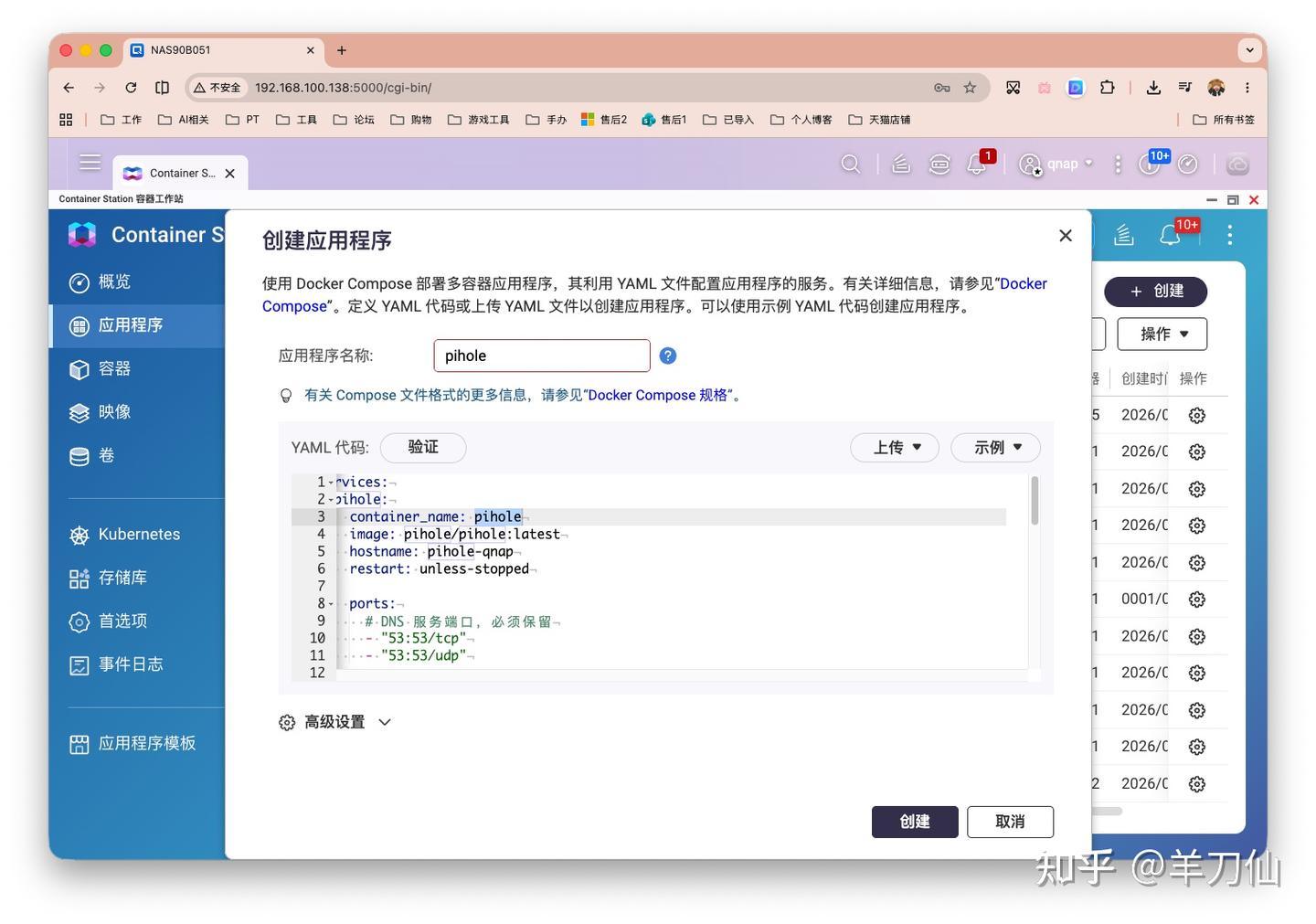Open the 所有书签 folder
Image resolution: width=1316 pixels, height=924 pixels.
coord(1224,120)
